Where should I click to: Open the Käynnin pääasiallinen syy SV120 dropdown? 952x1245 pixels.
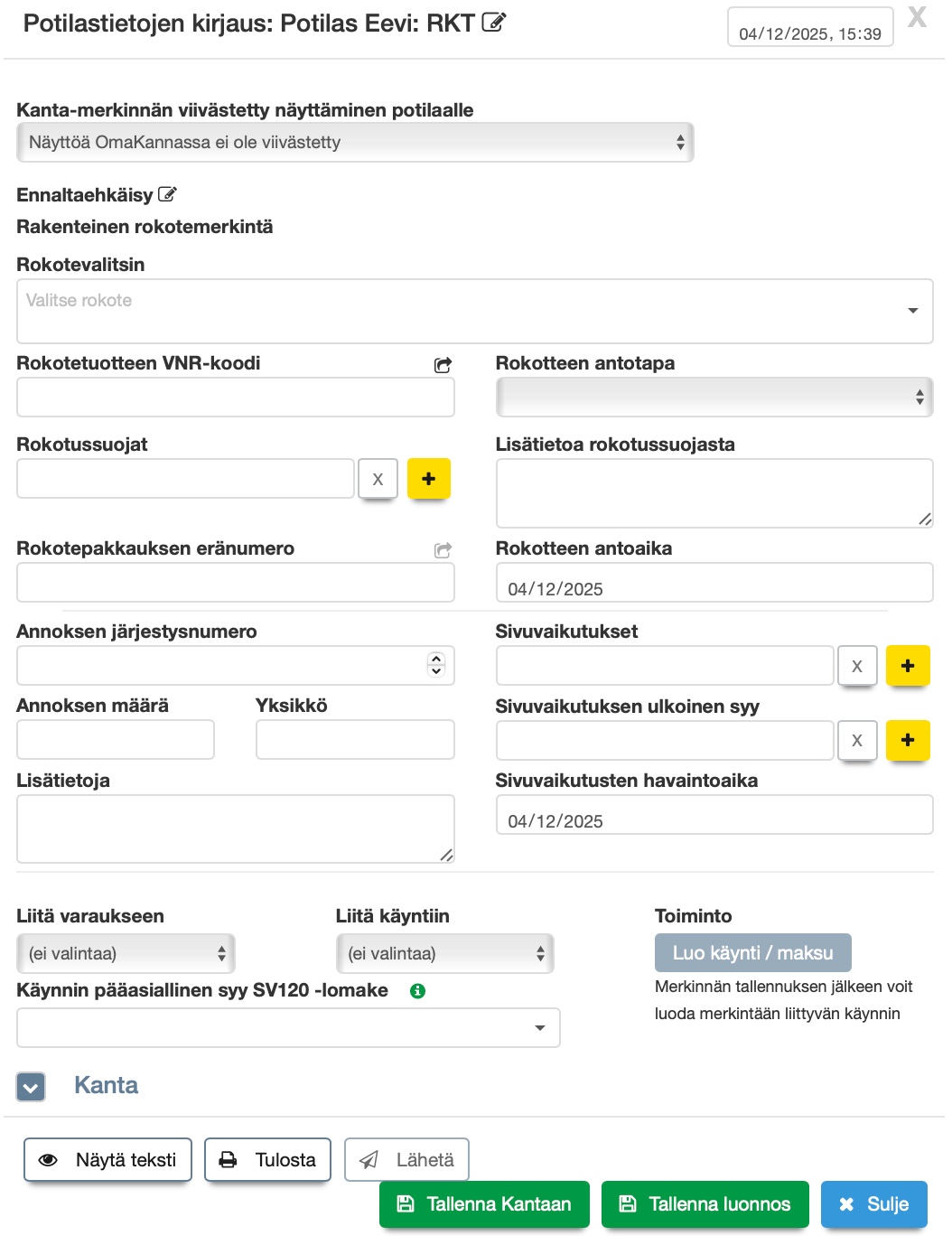click(x=288, y=1028)
